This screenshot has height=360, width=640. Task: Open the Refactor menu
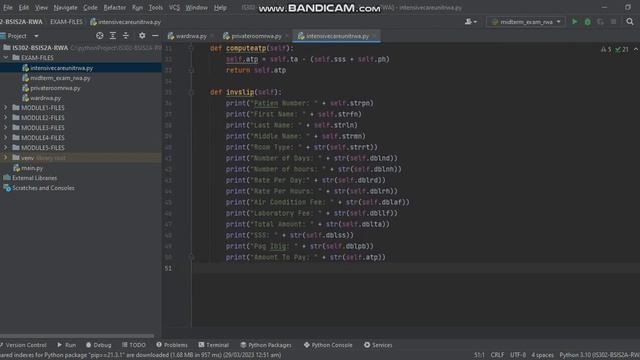point(115,8)
